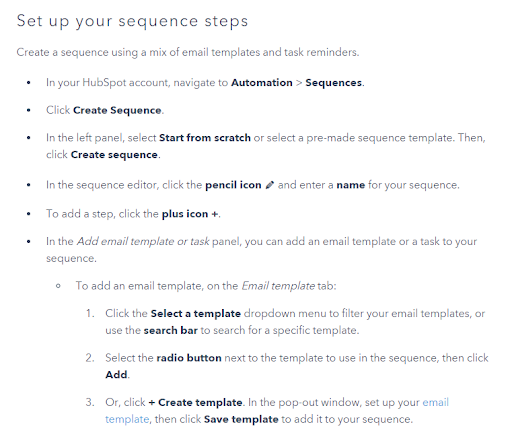Click the bold 'search bar' text
Screen dimensions: 512x443
(171, 330)
